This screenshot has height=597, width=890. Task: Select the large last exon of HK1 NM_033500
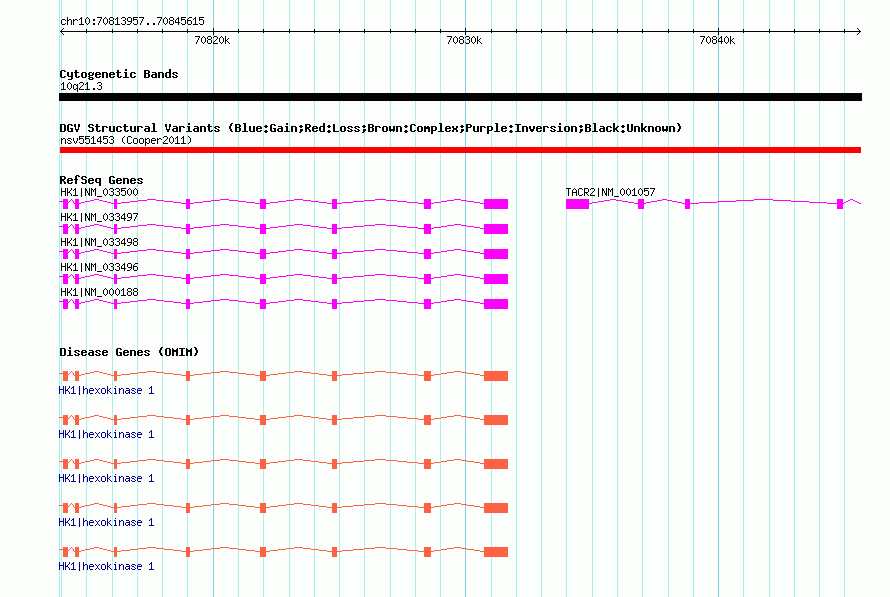496,204
